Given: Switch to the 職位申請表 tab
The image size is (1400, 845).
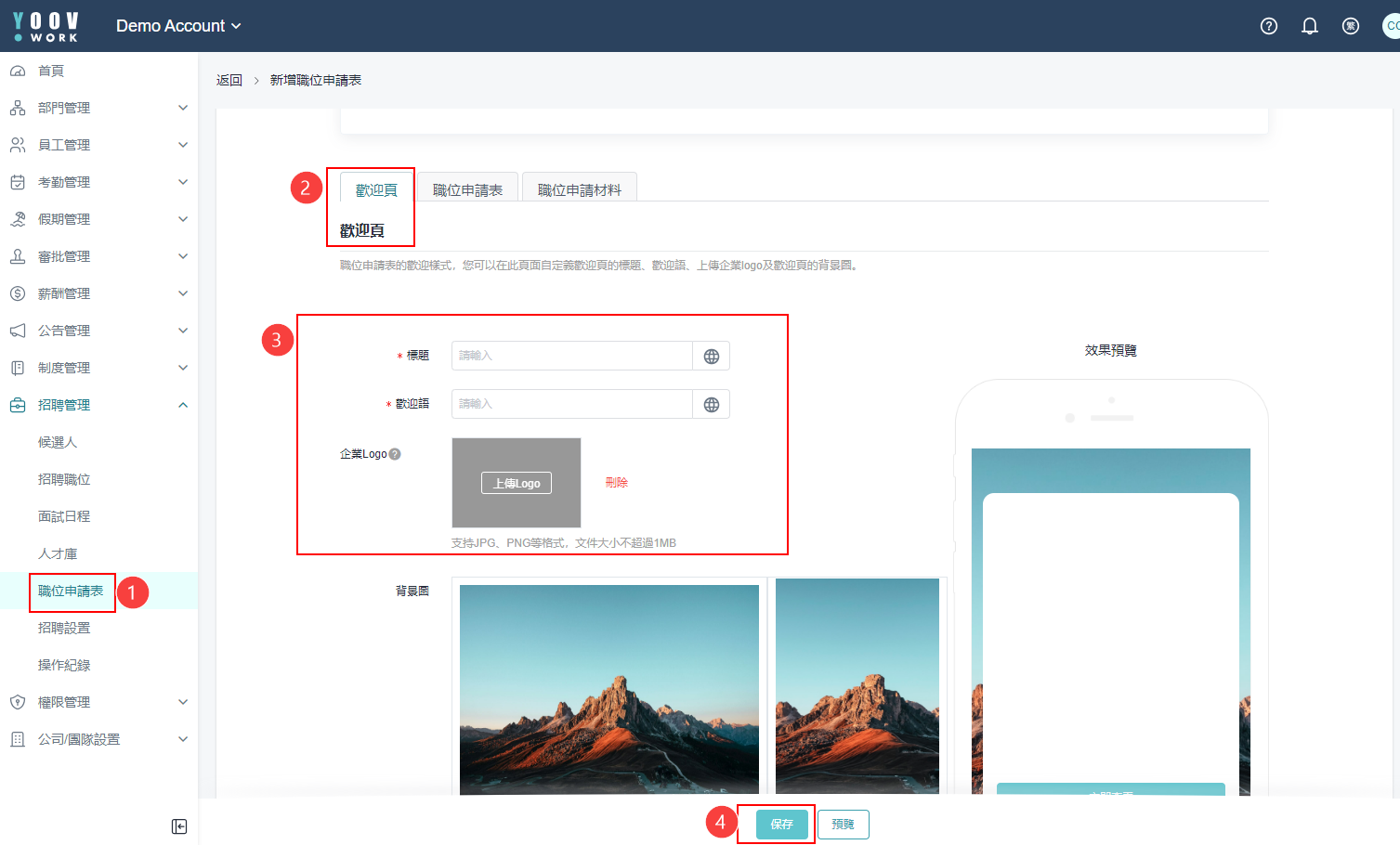Looking at the screenshot, I should click(467, 189).
